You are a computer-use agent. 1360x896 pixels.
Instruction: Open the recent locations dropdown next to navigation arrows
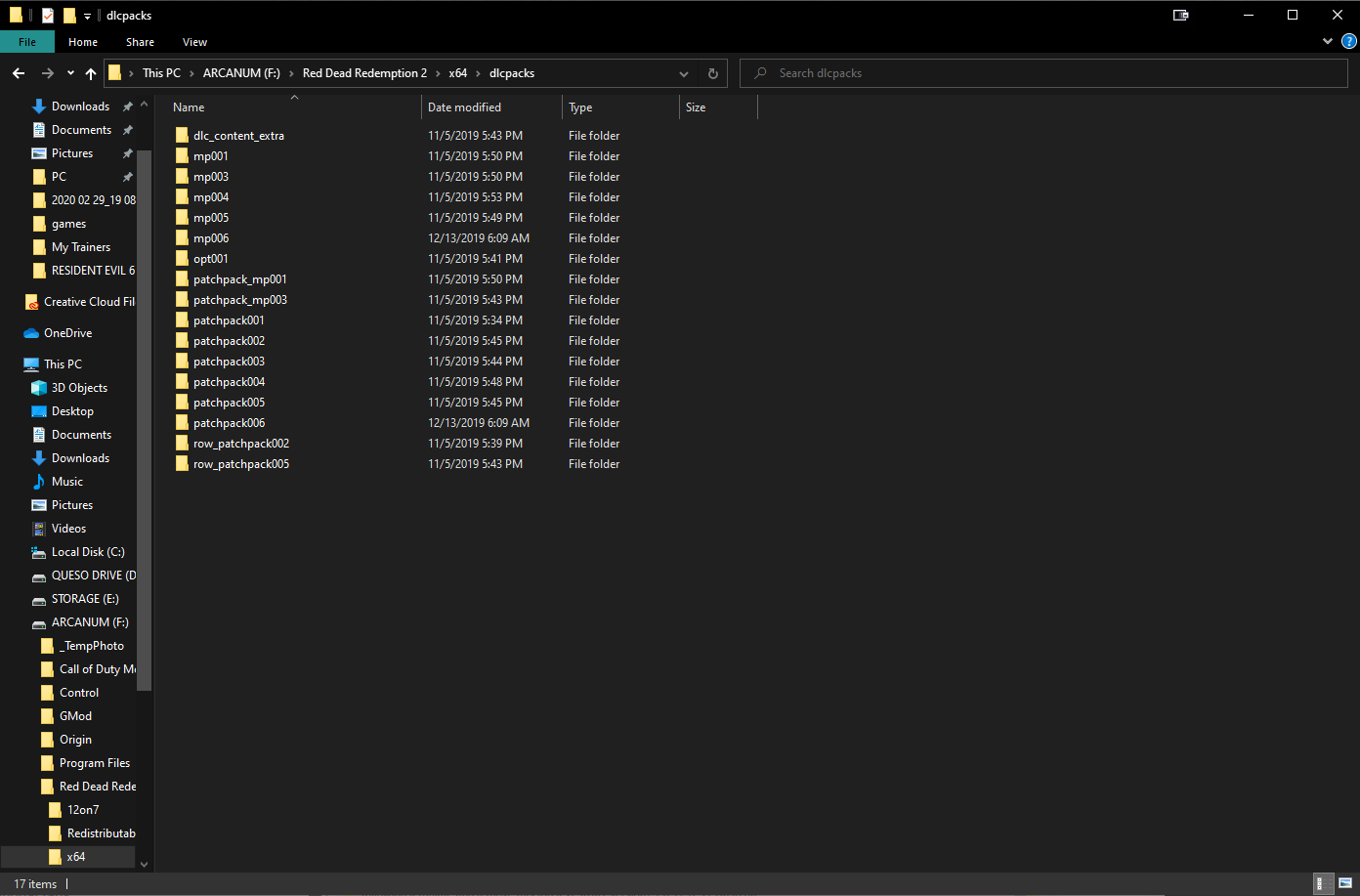[x=68, y=73]
